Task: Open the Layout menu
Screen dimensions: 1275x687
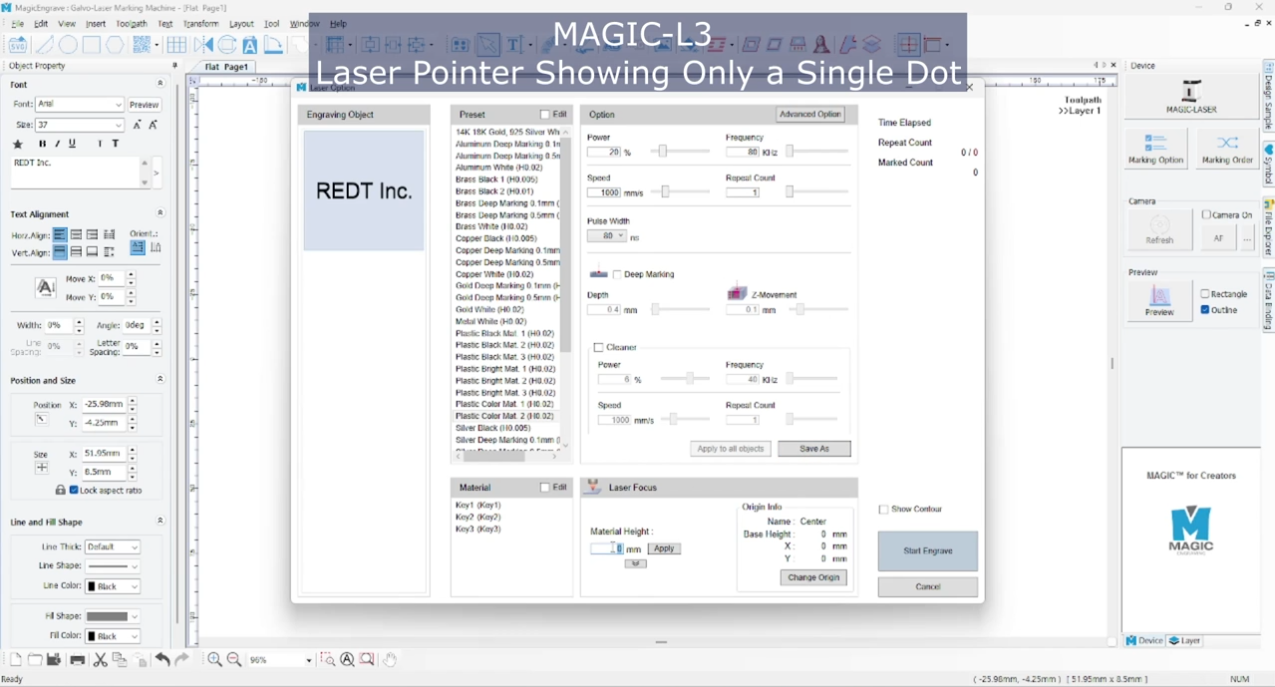Action: point(241,24)
